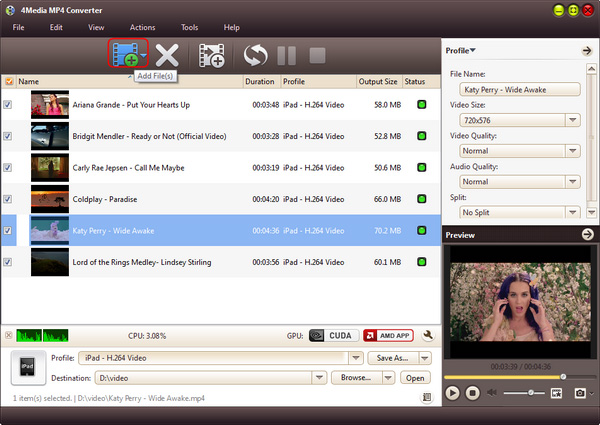Screen dimensions: 600x425
Task: Open the Edit menu
Action: [x=56, y=28]
